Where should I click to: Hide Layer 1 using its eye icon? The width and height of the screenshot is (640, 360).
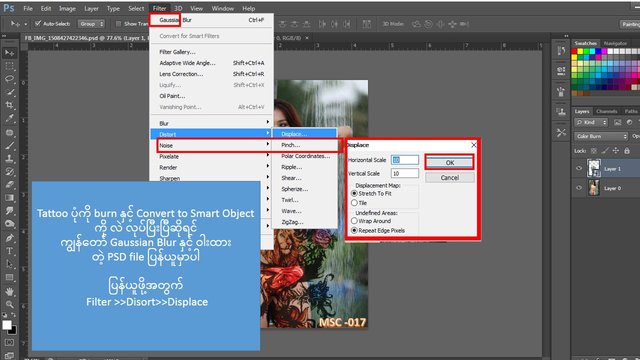579,169
